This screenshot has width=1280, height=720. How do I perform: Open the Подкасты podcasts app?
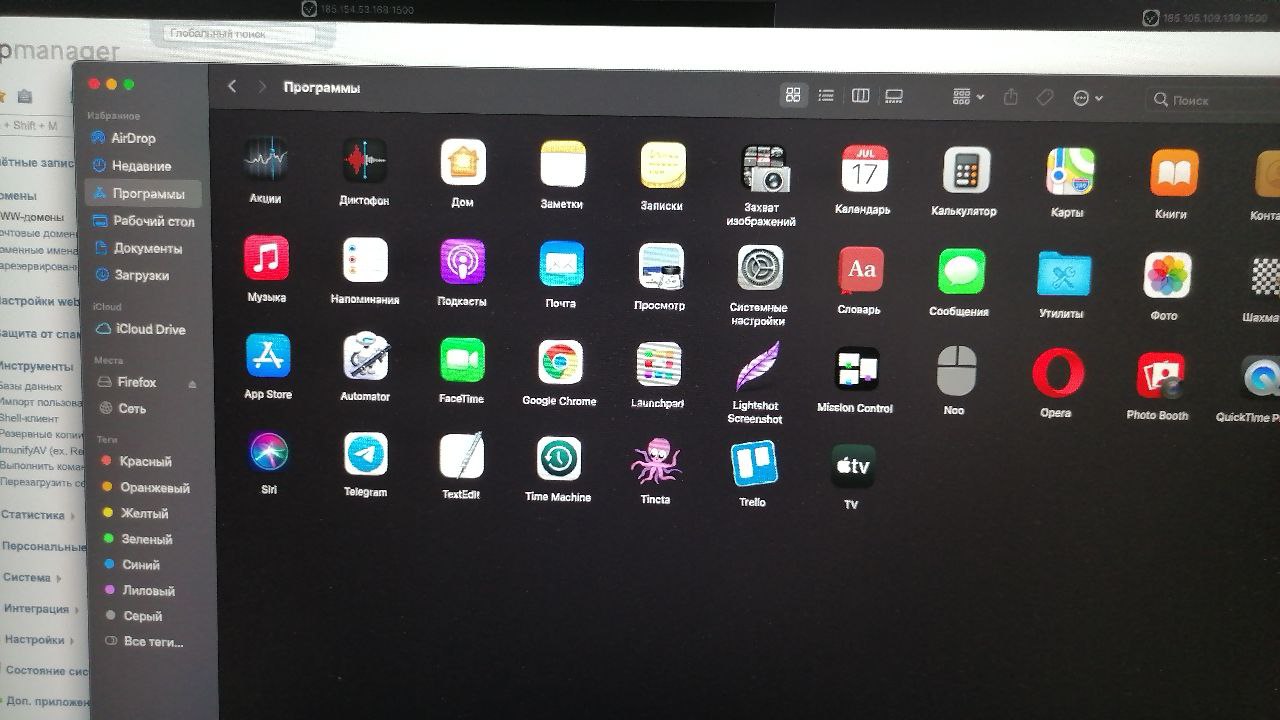[463, 262]
